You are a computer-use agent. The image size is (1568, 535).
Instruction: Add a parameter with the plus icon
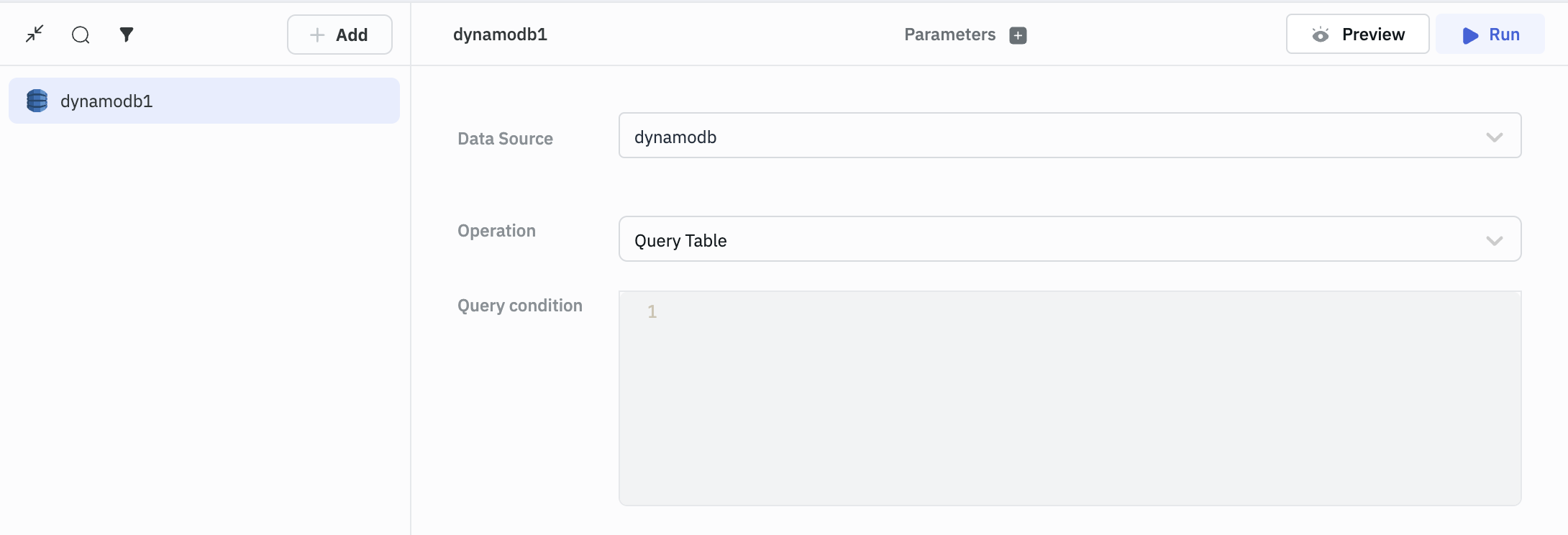click(x=1018, y=35)
